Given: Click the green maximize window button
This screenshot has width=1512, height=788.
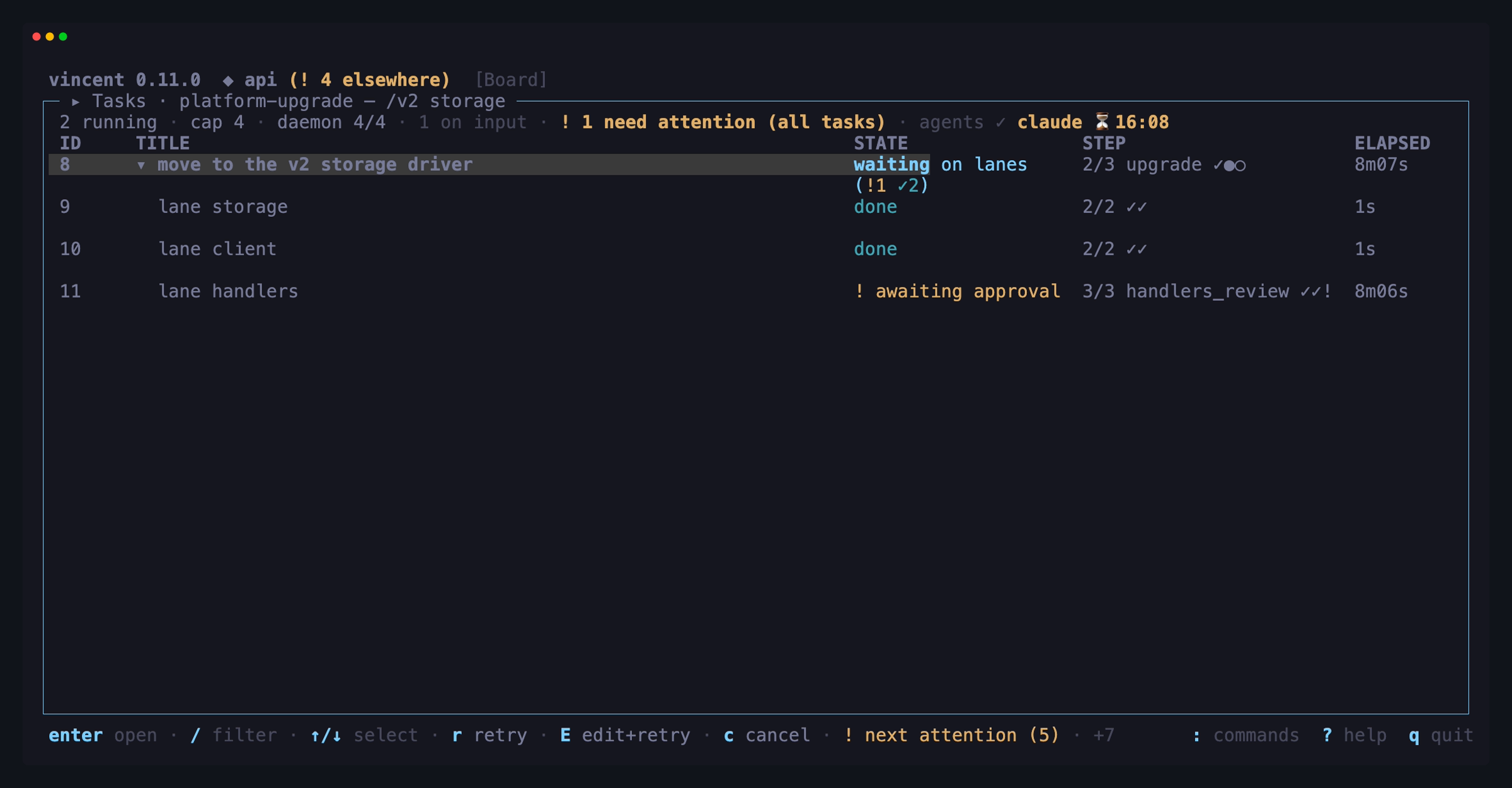Looking at the screenshot, I should (63, 37).
